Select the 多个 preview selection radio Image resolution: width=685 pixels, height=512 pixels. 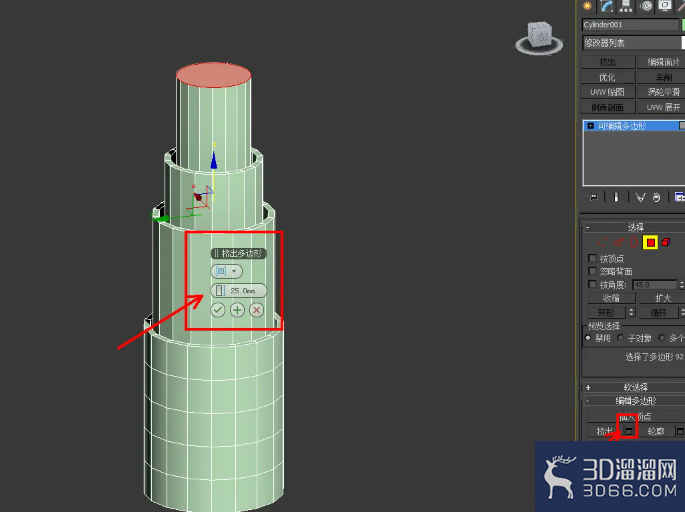coord(662,338)
